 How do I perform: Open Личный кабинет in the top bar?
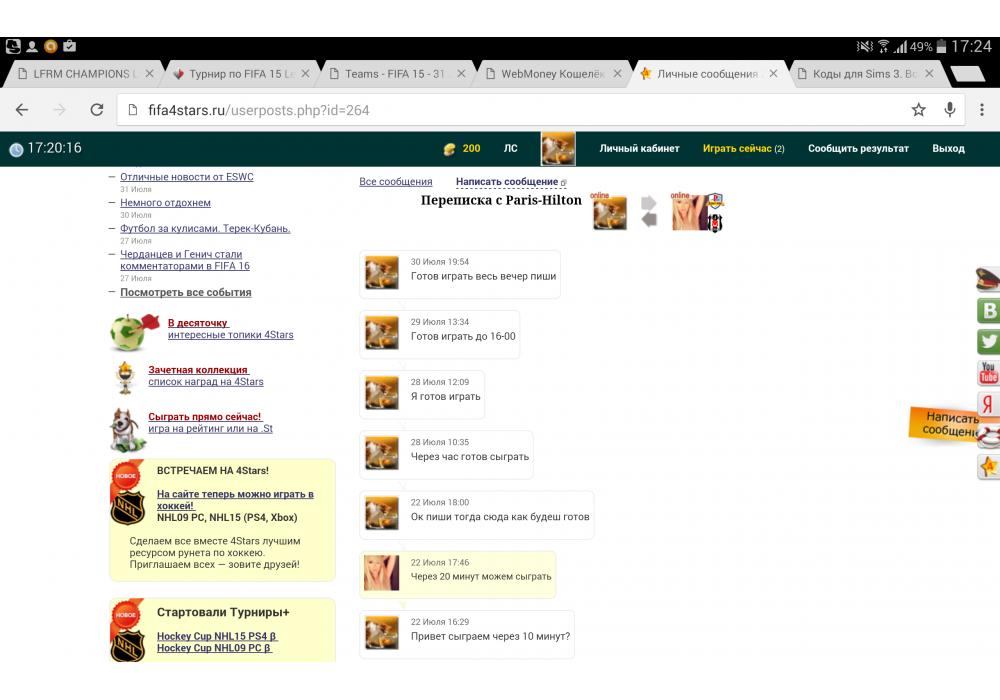pos(639,149)
